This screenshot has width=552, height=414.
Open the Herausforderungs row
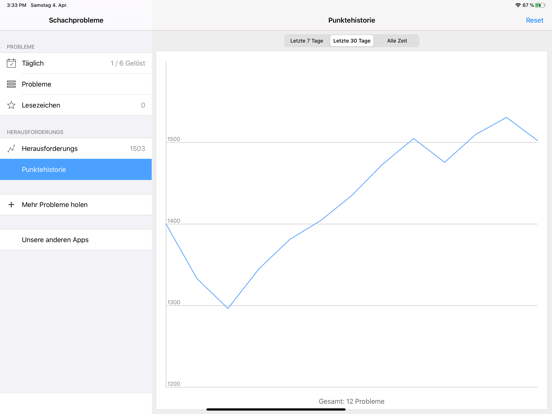click(x=76, y=149)
